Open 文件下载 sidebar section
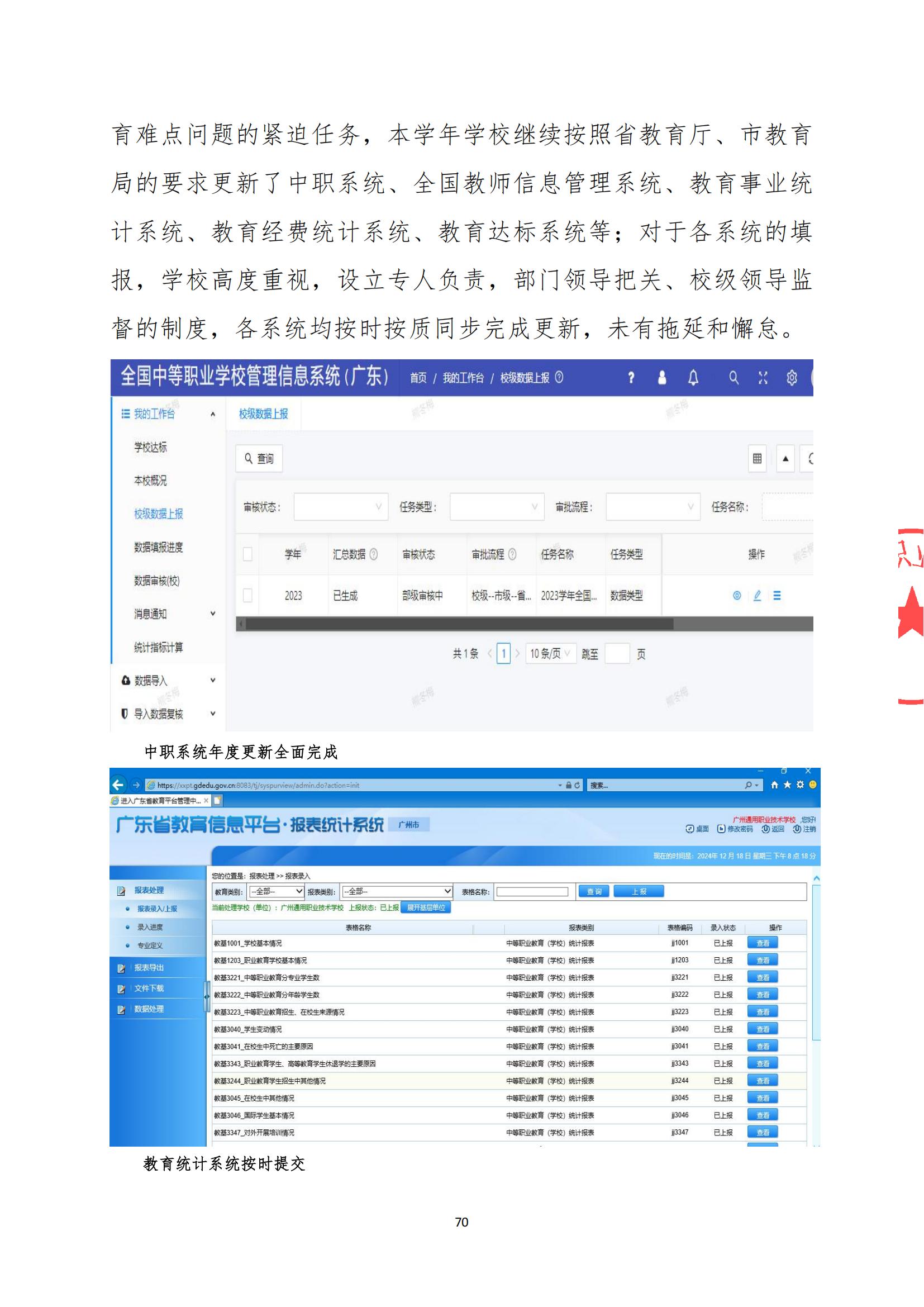924x1307 pixels. click(149, 988)
